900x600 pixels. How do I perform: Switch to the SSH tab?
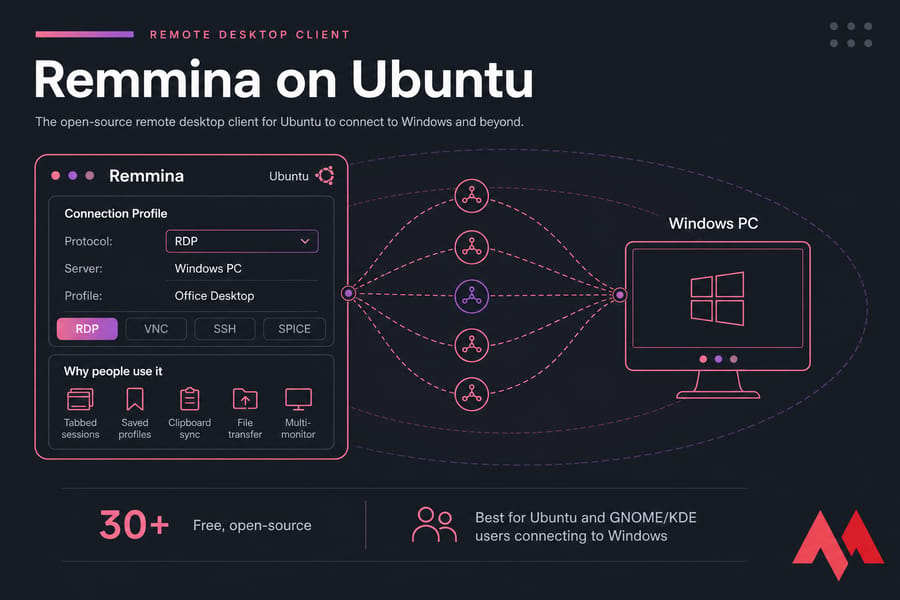click(224, 329)
